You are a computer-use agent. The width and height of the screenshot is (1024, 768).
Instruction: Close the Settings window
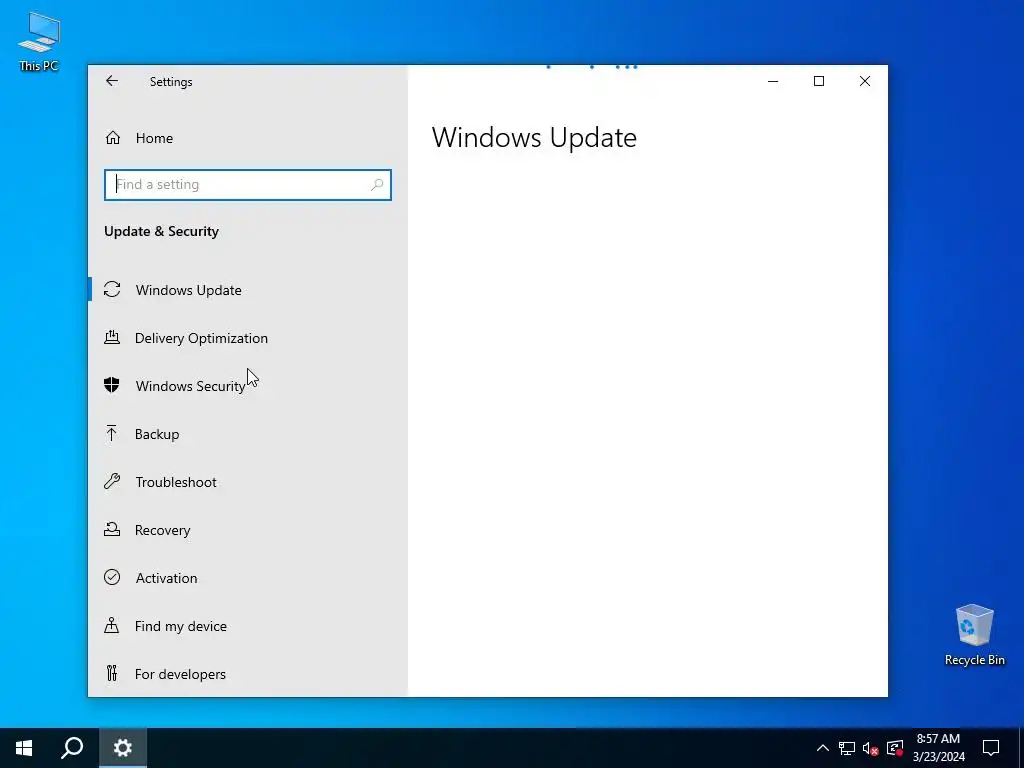865,81
